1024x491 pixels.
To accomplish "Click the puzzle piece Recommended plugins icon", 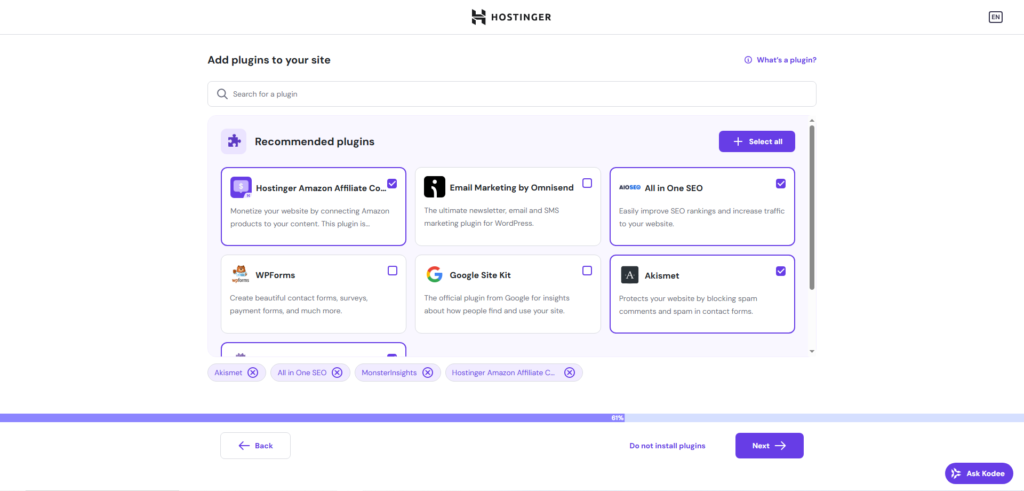I will [234, 141].
